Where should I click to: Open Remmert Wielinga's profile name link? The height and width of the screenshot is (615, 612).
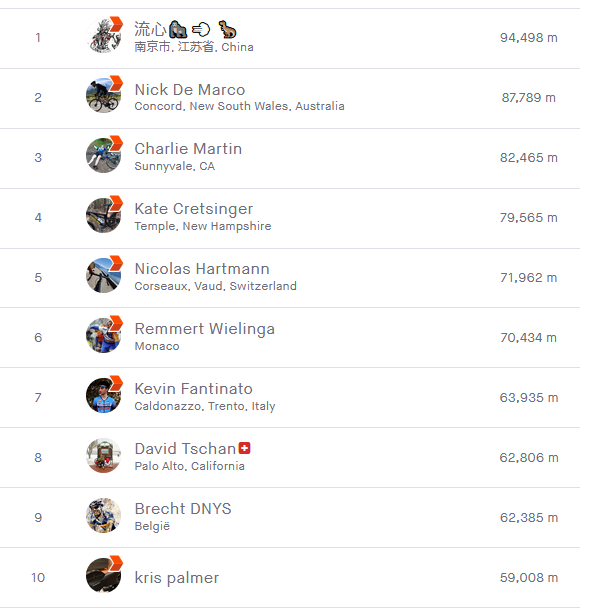(204, 329)
